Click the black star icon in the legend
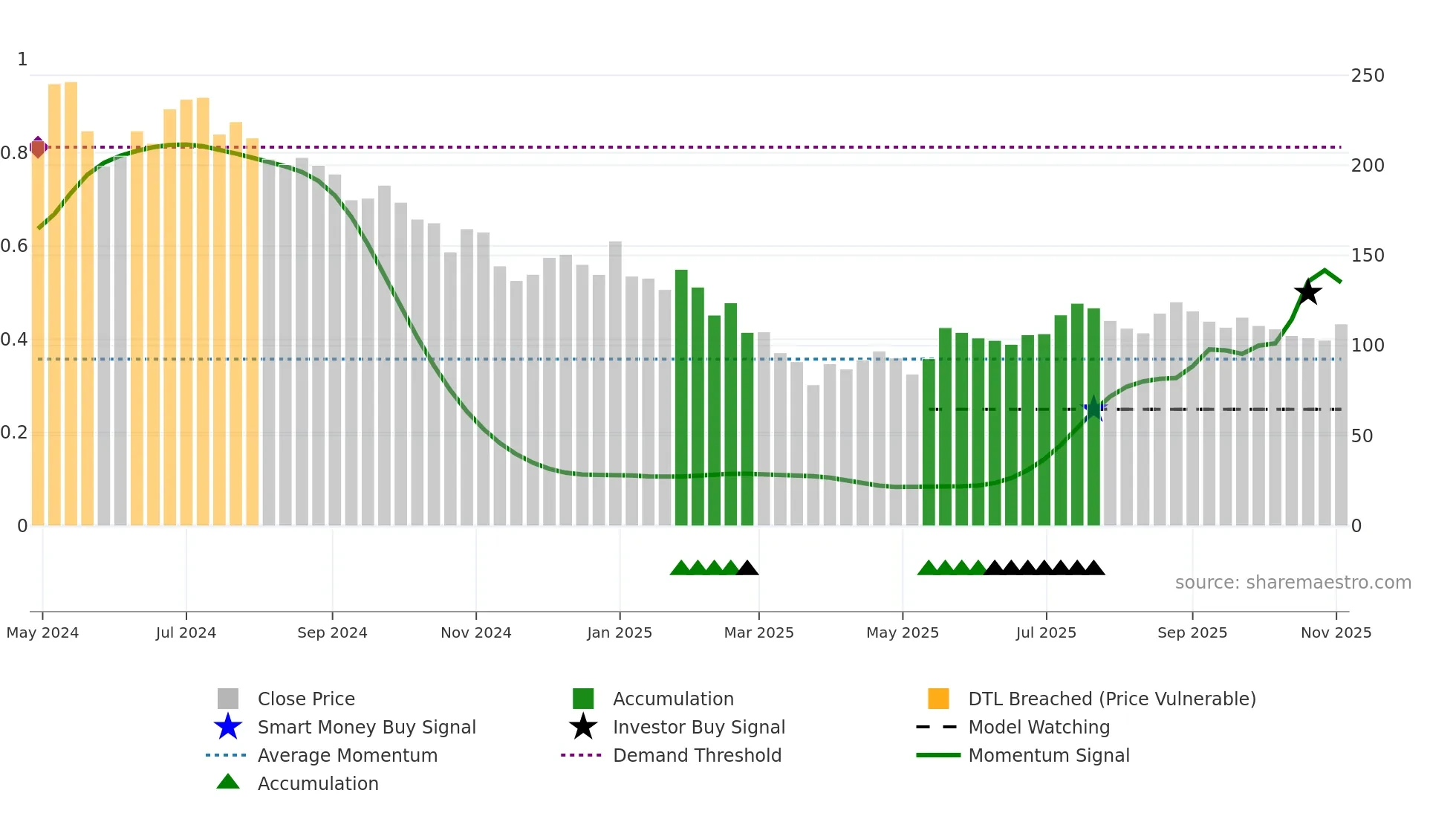The height and width of the screenshot is (819, 1456). tap(583, 727)
